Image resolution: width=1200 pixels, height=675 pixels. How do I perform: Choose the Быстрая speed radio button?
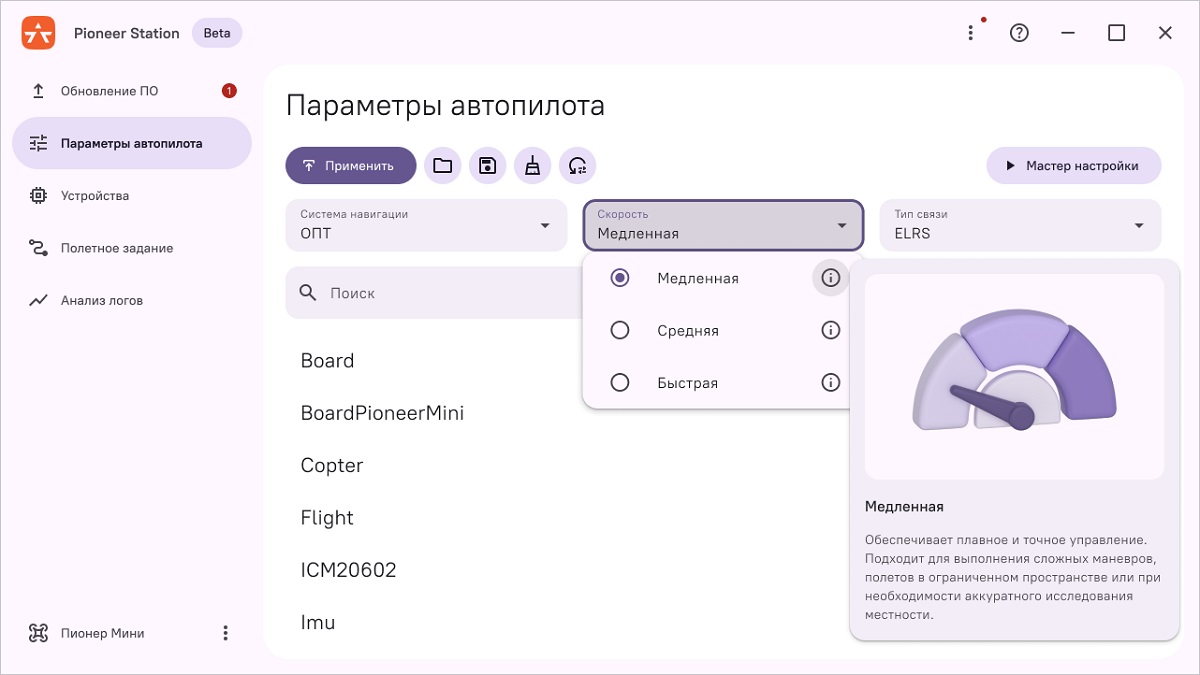[x=620, y=382]
